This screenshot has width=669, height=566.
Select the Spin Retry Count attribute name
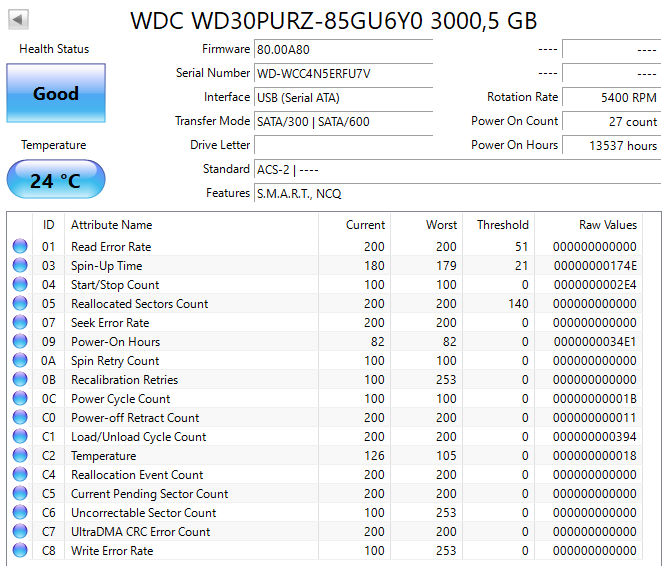point(115,361)
